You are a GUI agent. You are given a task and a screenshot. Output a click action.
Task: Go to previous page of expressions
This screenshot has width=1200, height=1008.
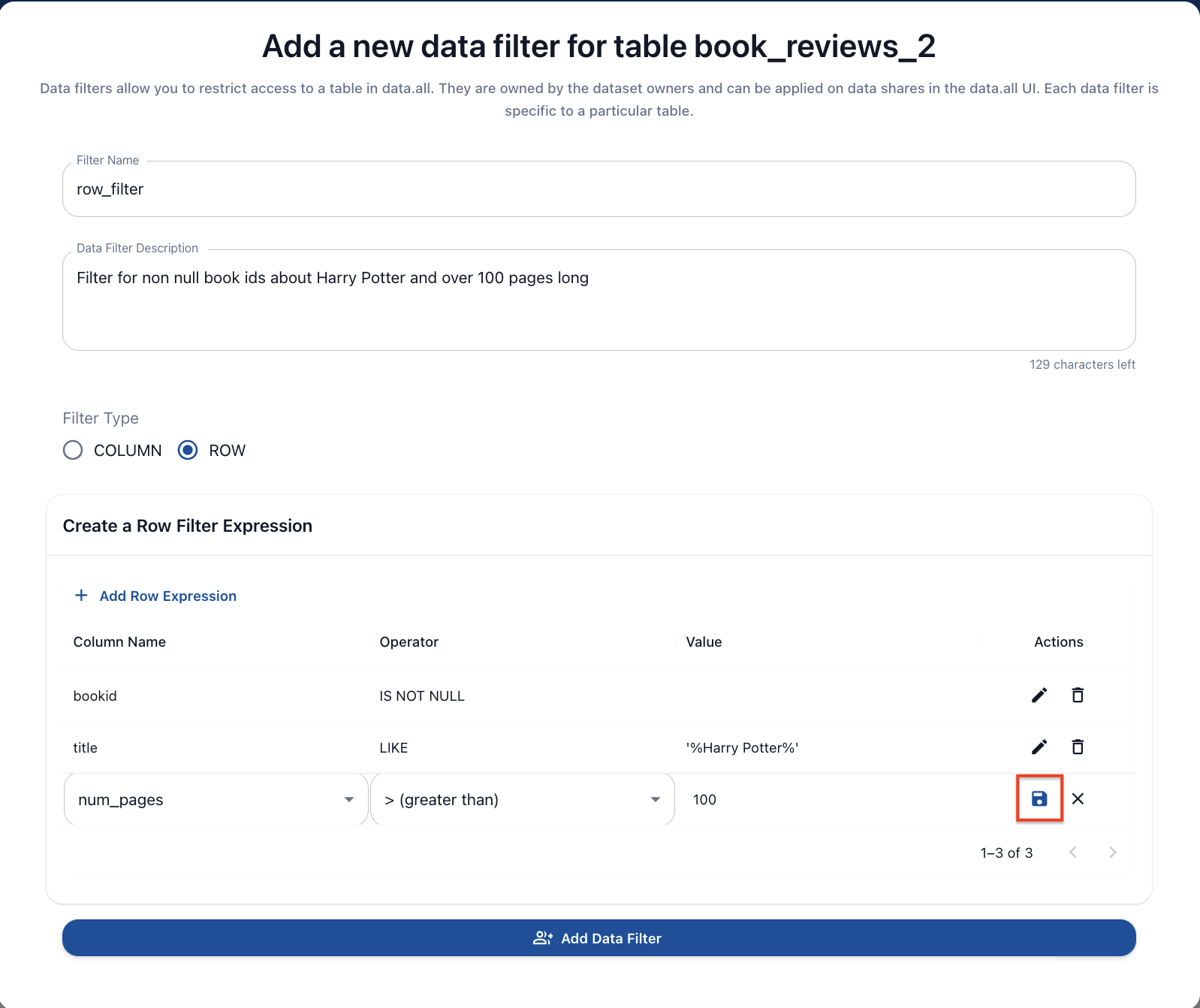(1073, 852)
